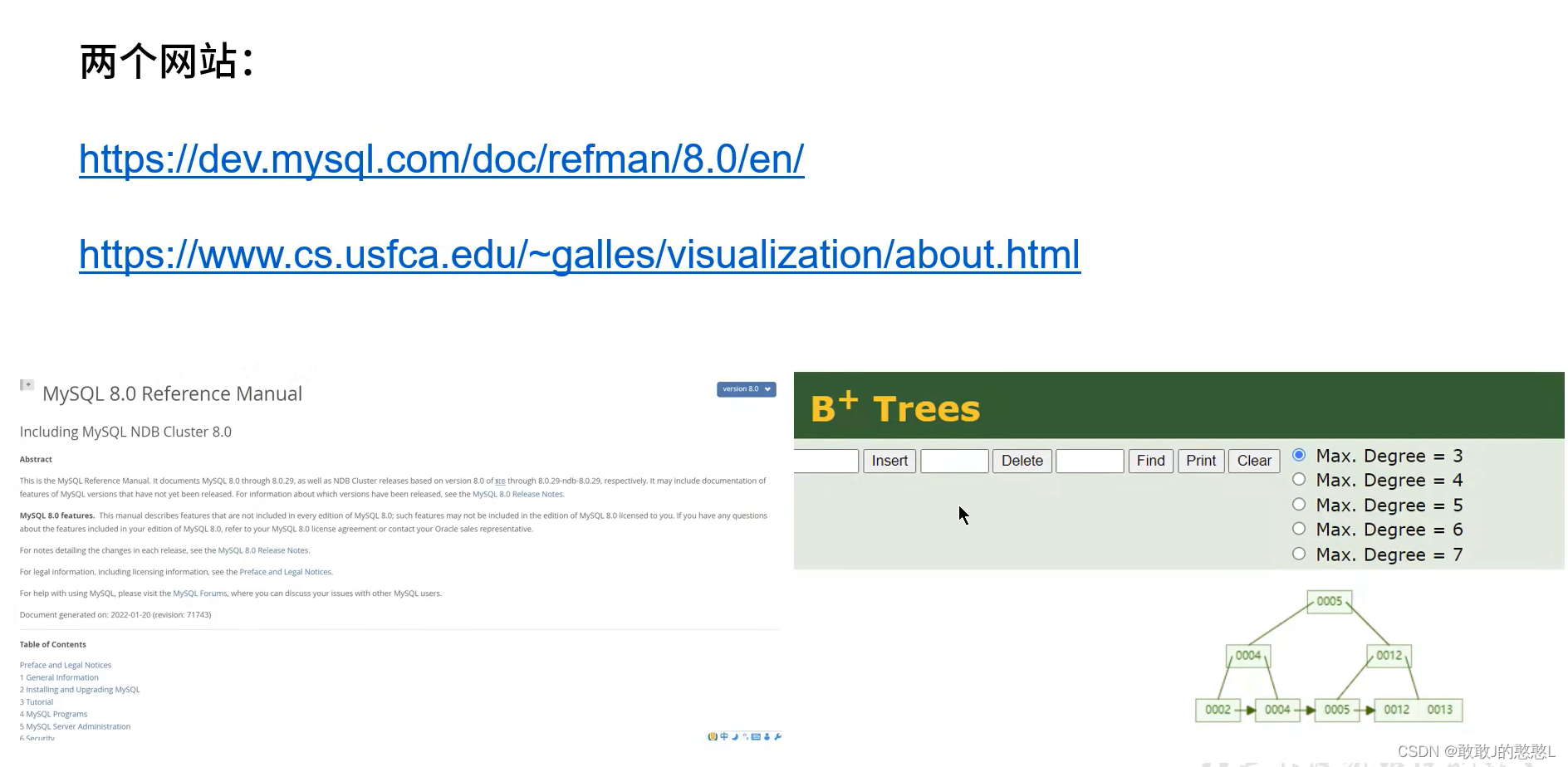The height and width of the screenshot is (767, 1568).
Task: Click internal tree node 0012
Action: tap(1389, 656)
